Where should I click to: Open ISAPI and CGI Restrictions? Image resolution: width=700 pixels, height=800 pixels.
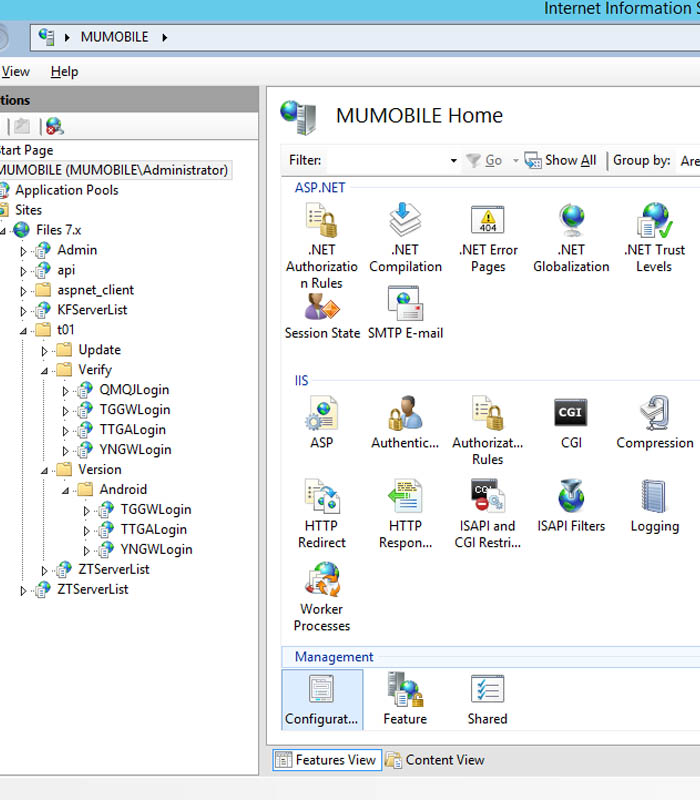point(488,513)
